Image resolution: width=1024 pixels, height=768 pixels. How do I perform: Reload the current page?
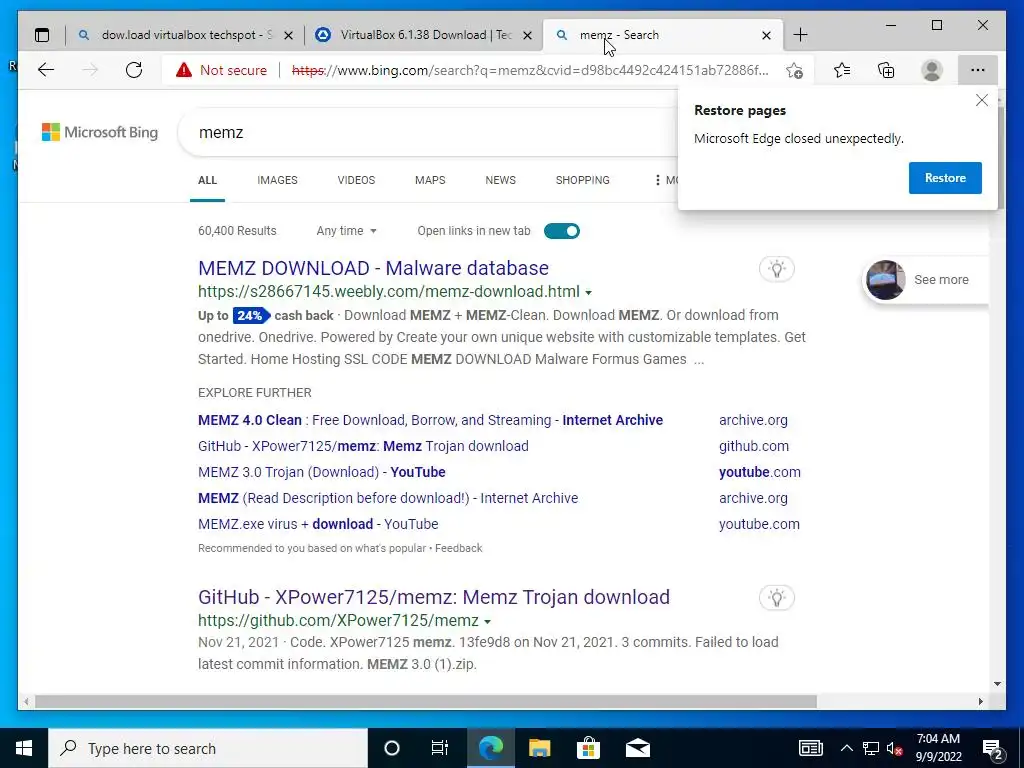pos(134,70)
